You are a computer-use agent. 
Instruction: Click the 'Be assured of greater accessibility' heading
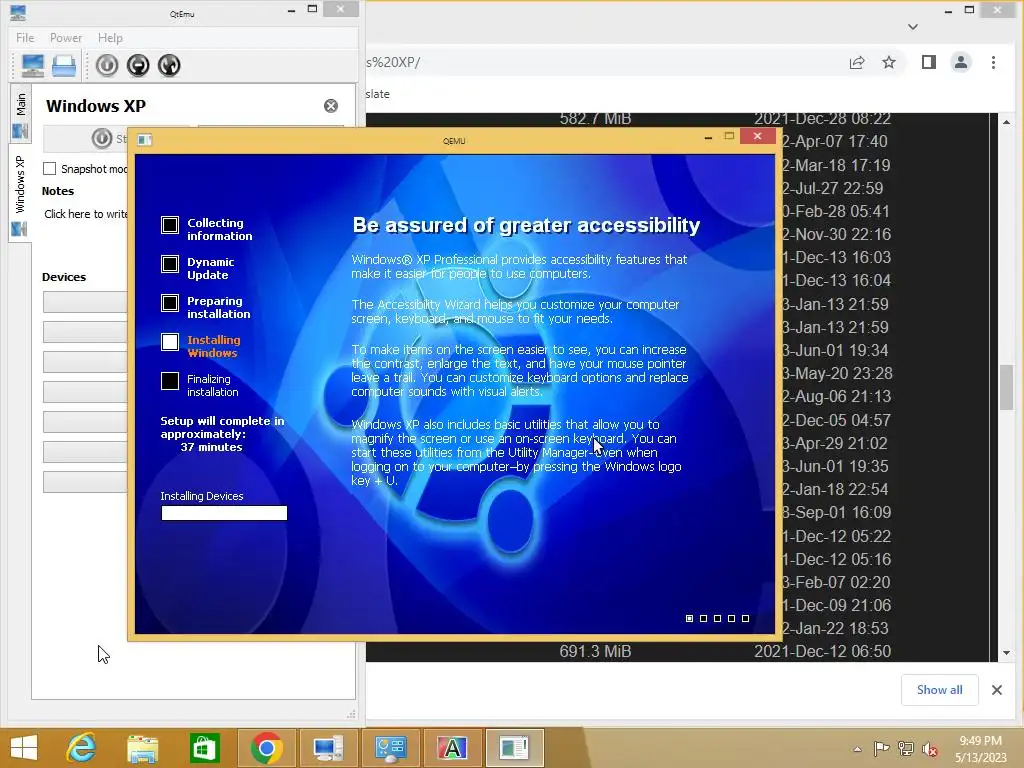pyautogui.click(x=526, y=225)
